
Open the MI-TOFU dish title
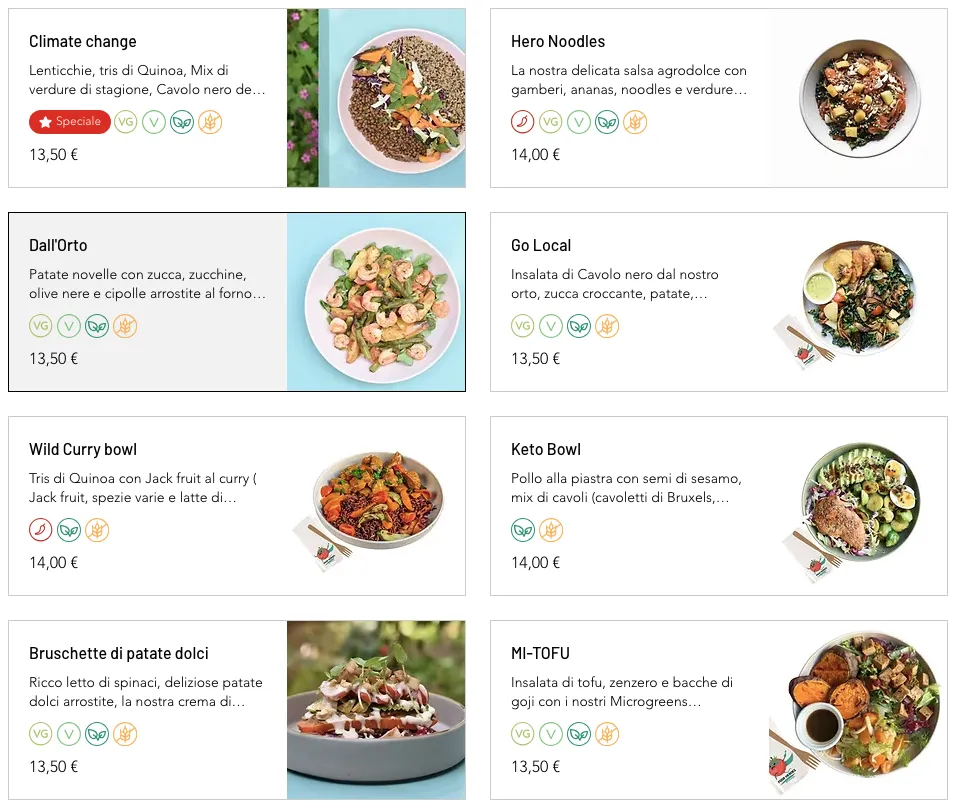tap(540, 654)
